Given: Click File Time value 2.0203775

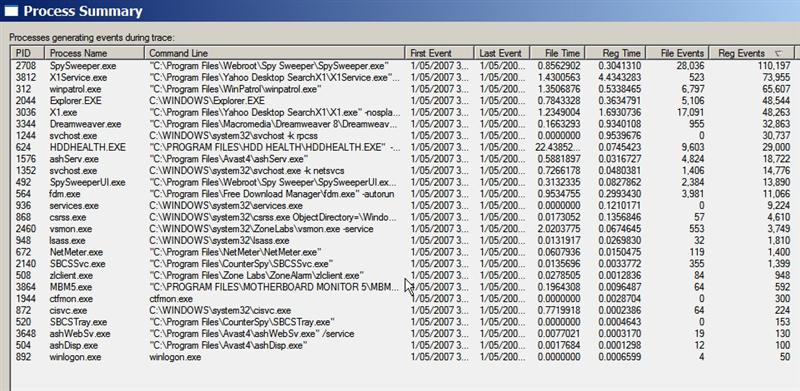Looking at the screenshot, I should 559,229.
